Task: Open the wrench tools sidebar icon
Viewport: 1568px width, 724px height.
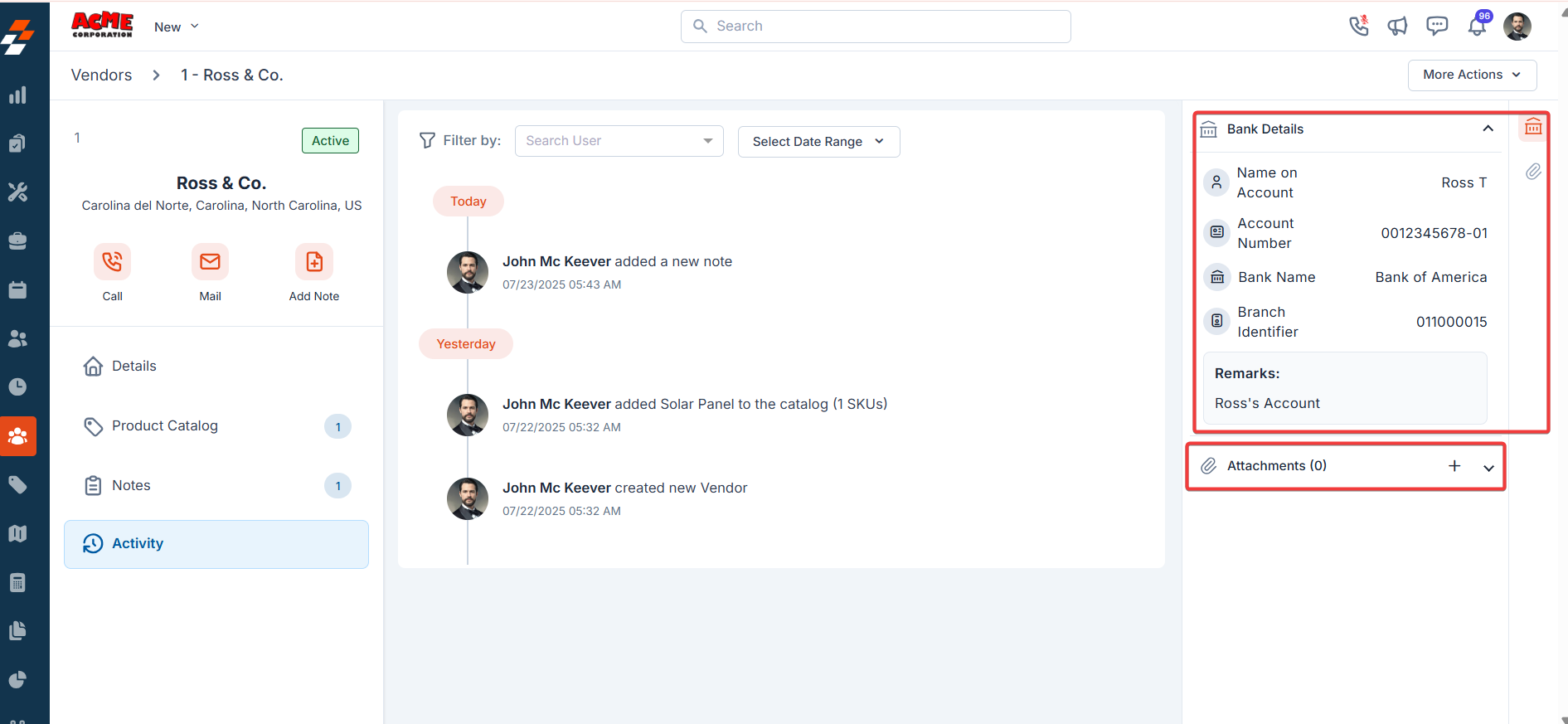Action: point(17,192)
